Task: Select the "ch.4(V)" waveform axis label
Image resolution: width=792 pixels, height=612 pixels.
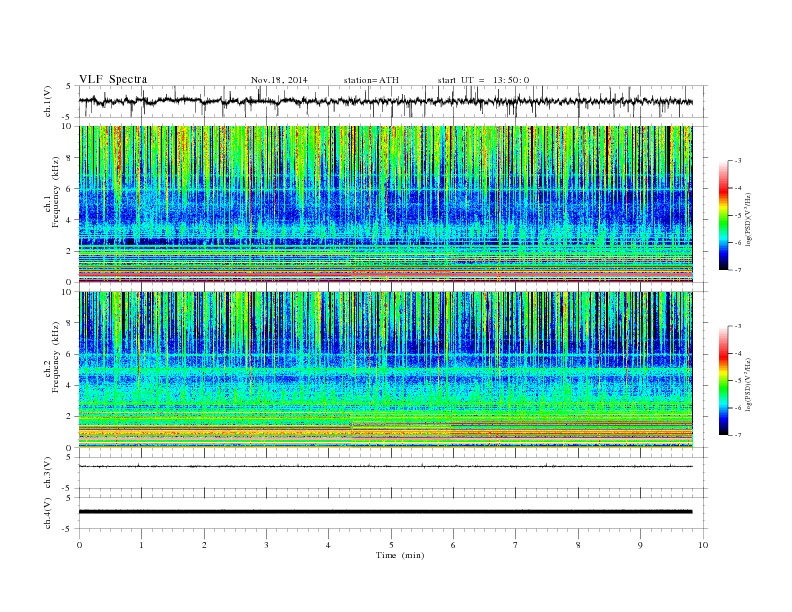Action: point(48,514)
